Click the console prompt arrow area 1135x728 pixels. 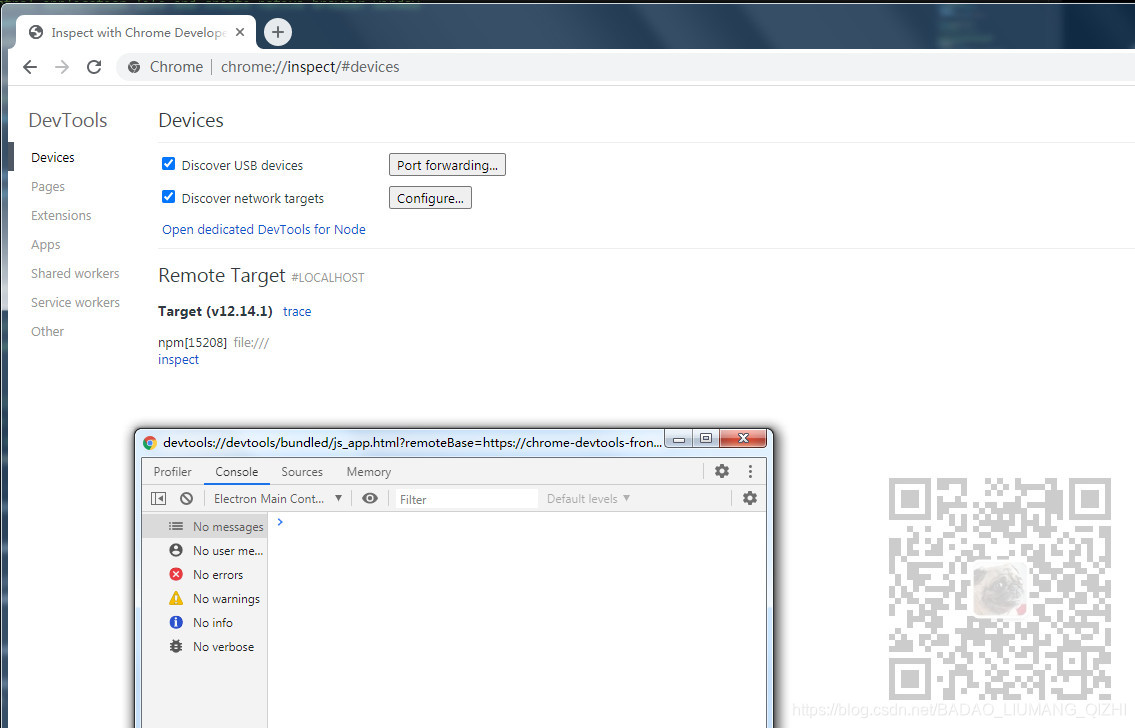pos(280,522)
